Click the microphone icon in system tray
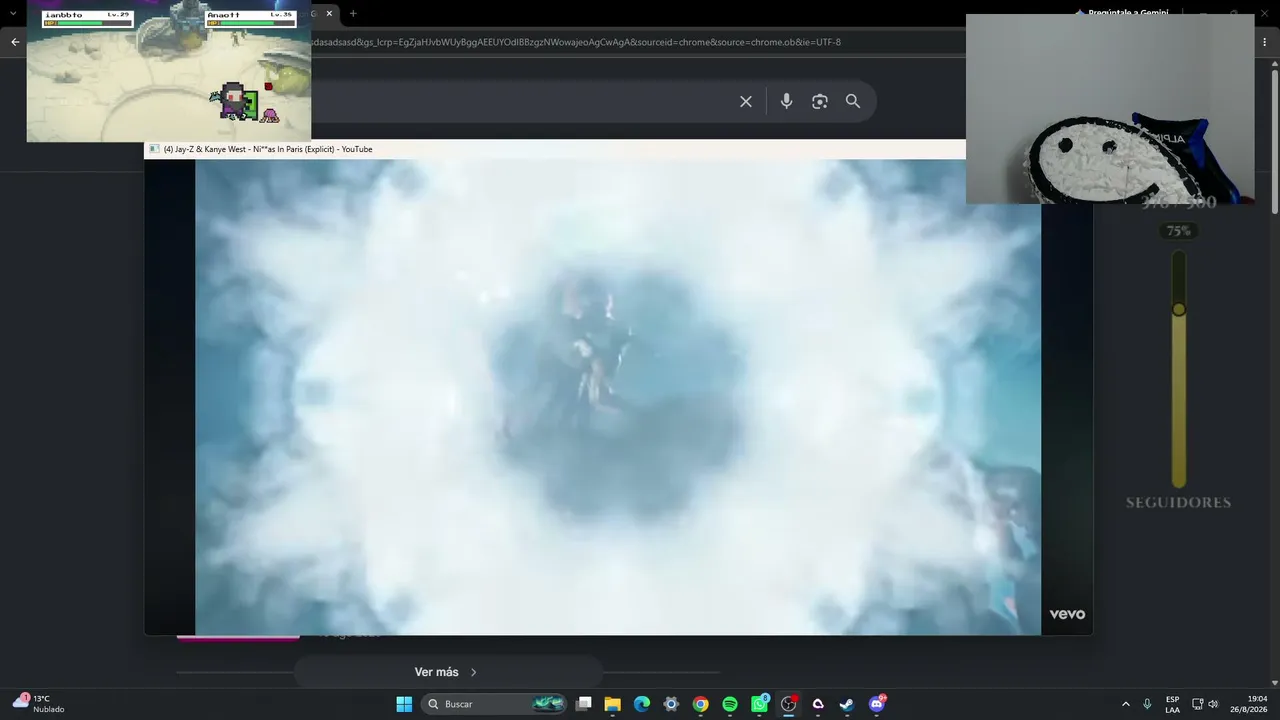 (1147, 704)
